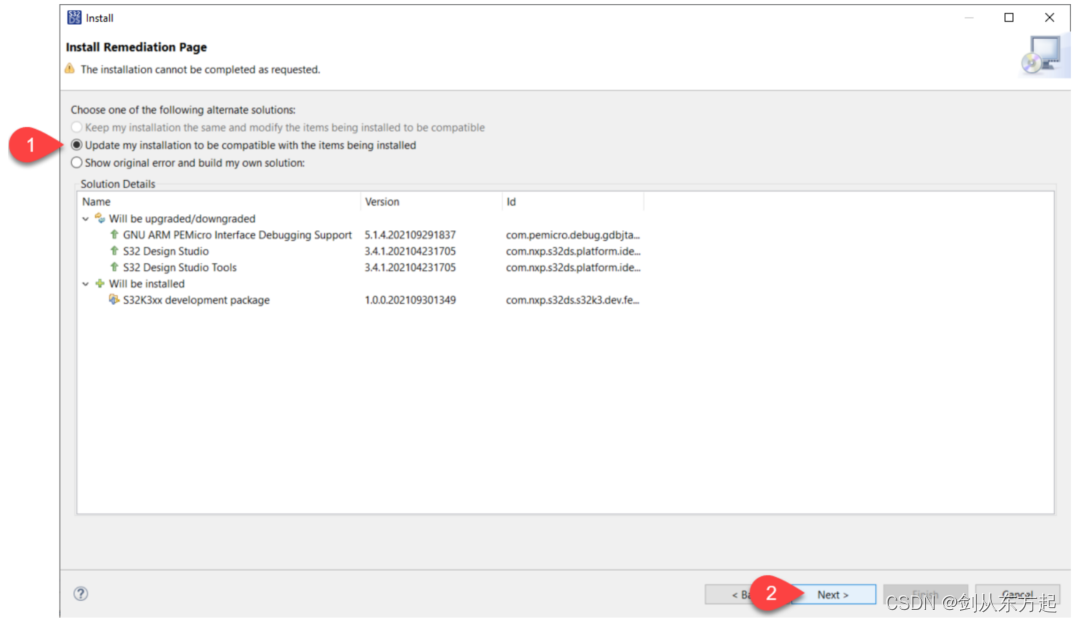This screenshot has width=1072, height=622.
Task: Click the green arrow icon for S32 Design Studio Tools
Action: 114,267
